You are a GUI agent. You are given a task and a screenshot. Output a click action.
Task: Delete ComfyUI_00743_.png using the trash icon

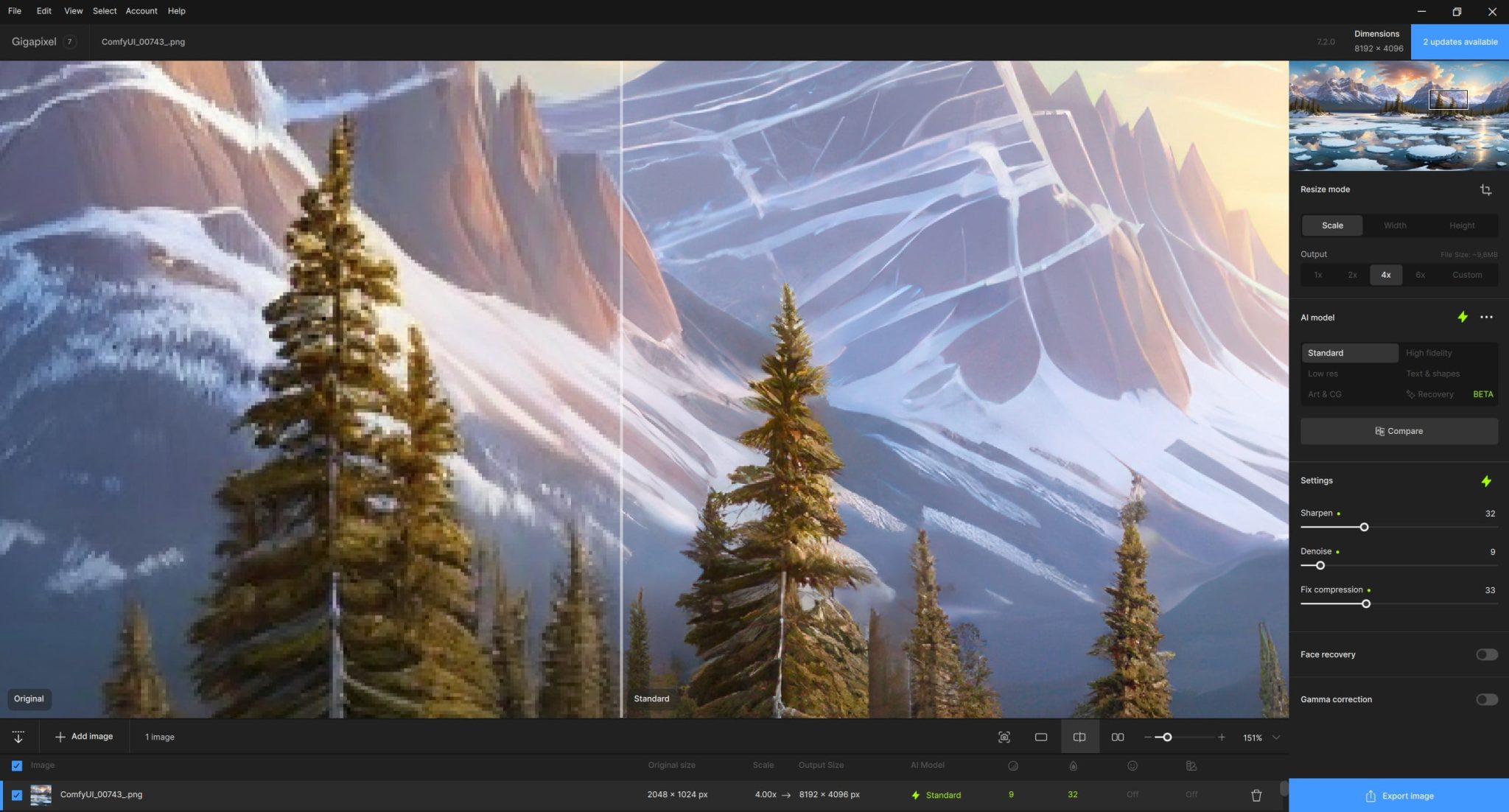click(1255, 794)
